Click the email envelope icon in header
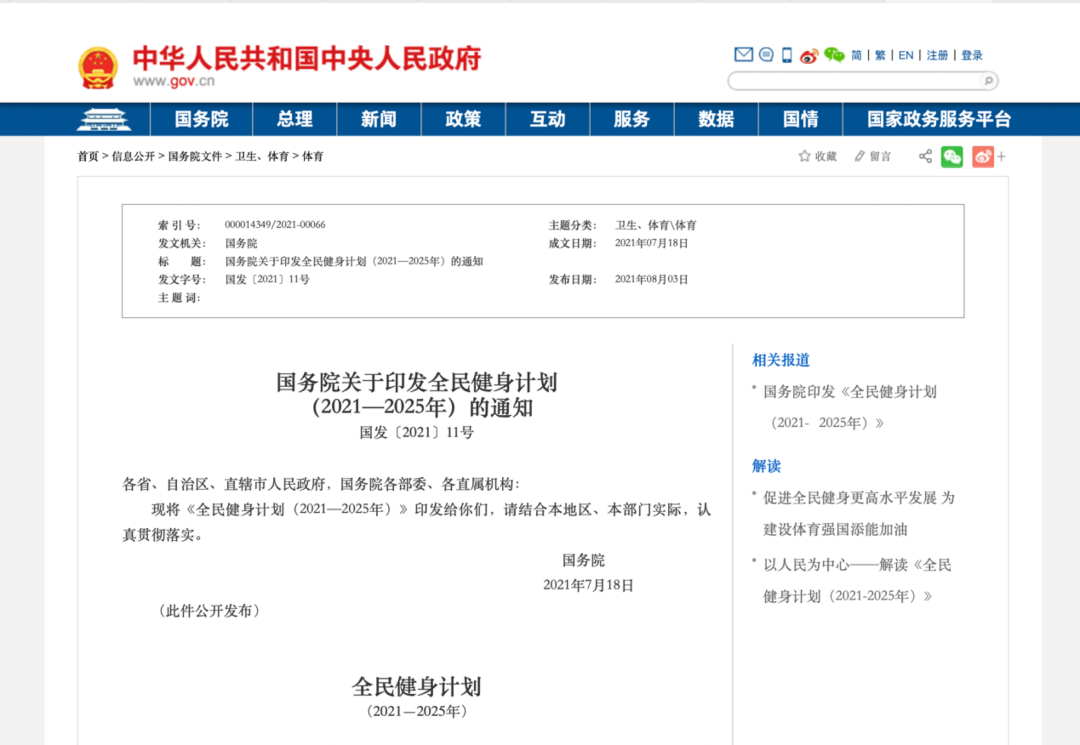This screenshot has height=745, width=1080. (x=743, y=55)
